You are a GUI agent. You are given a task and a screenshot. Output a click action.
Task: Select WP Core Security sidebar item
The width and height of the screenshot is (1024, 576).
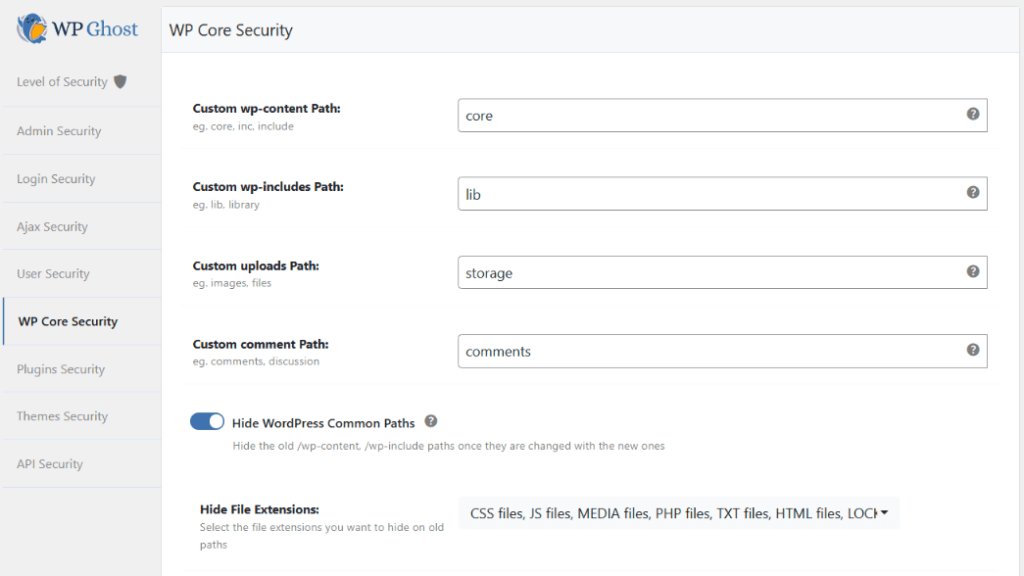[68, 322]
